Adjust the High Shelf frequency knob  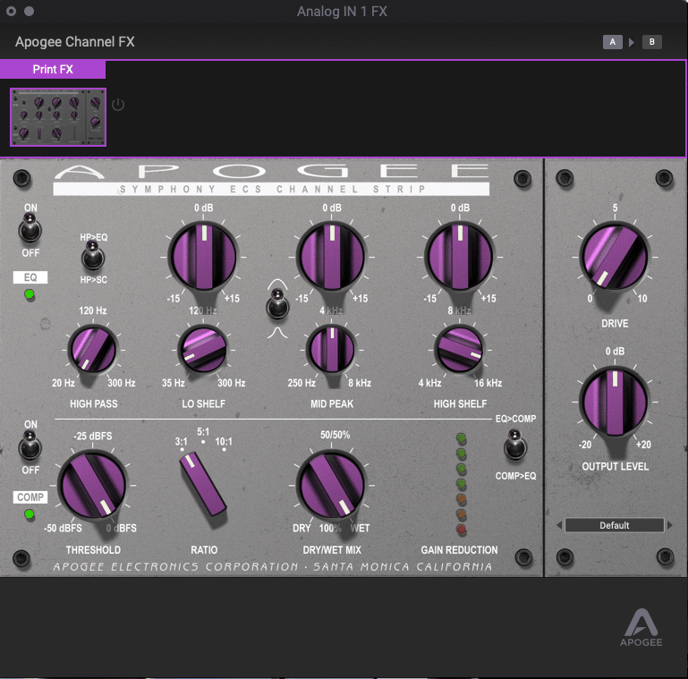pos(459,349)
